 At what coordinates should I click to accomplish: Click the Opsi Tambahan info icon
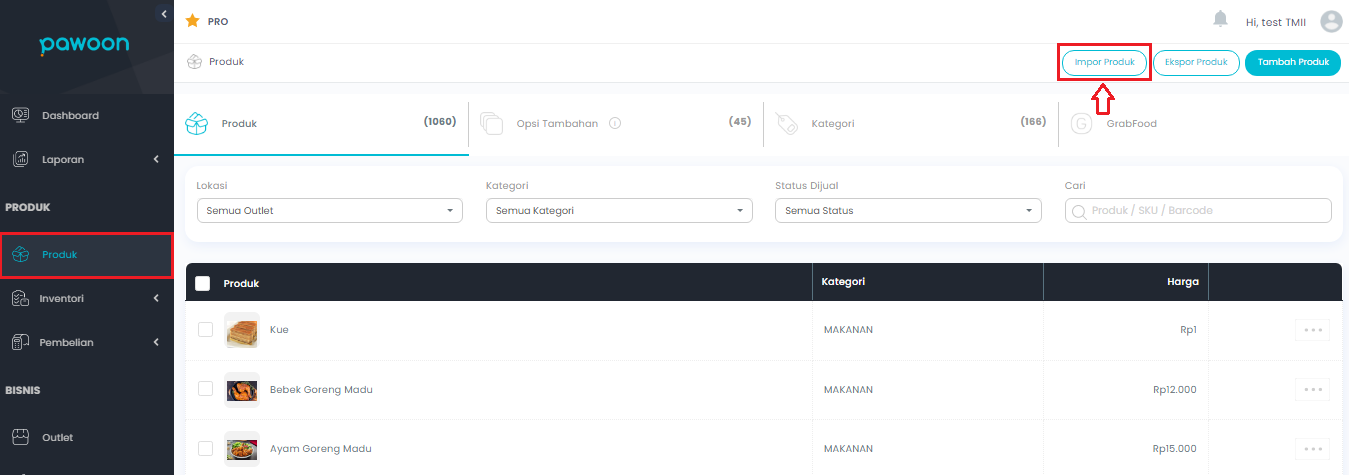pos(615,124)
